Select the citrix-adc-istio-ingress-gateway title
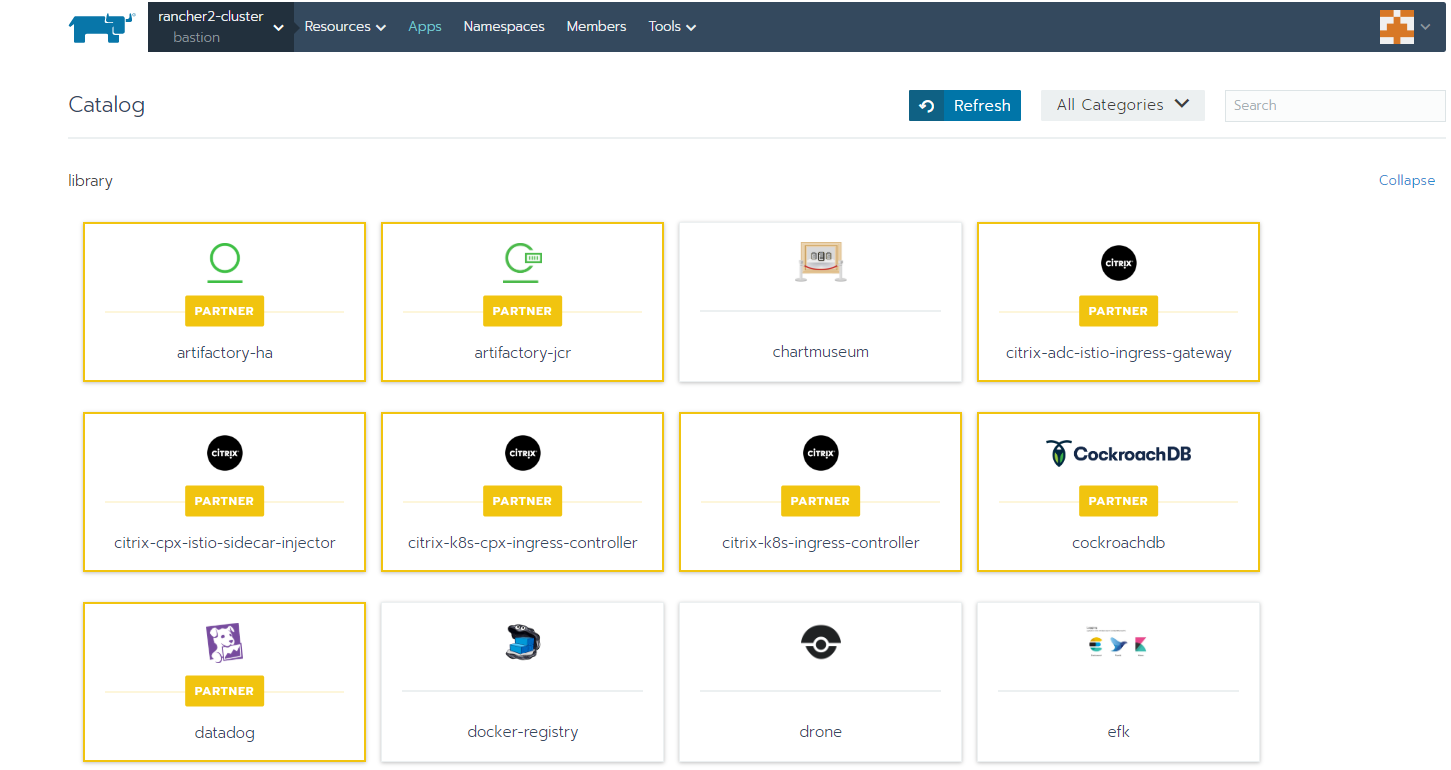Screen dimensions: 1451x770 [x=1119, y=353]
